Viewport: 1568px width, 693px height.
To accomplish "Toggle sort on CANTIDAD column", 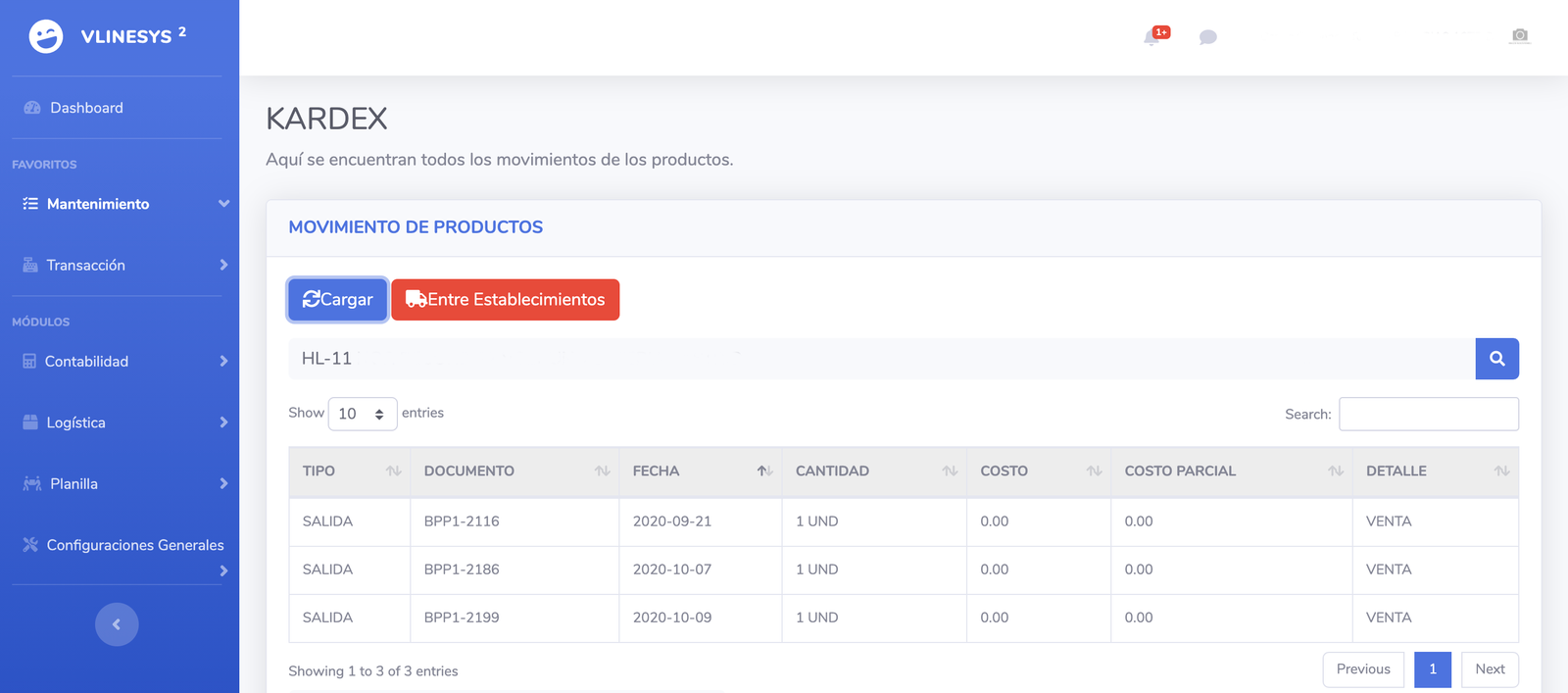I will tap(949, 471).
